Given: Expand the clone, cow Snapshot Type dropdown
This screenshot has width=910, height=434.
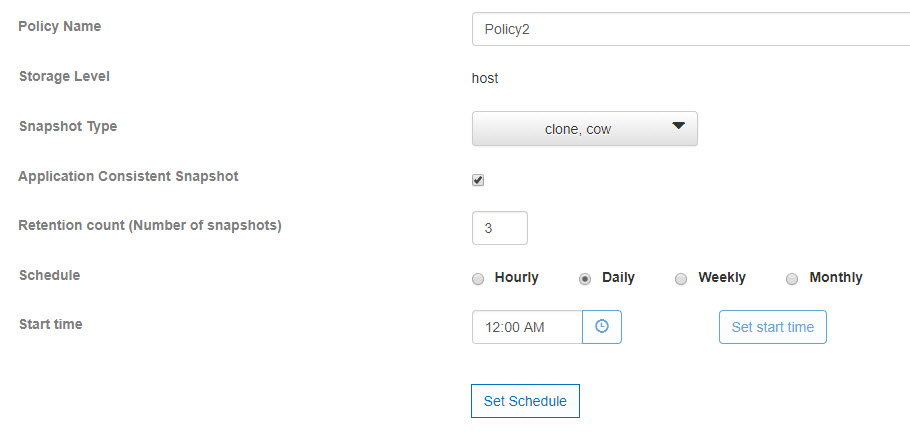Looking at the screenshot, I should [584, 129].
